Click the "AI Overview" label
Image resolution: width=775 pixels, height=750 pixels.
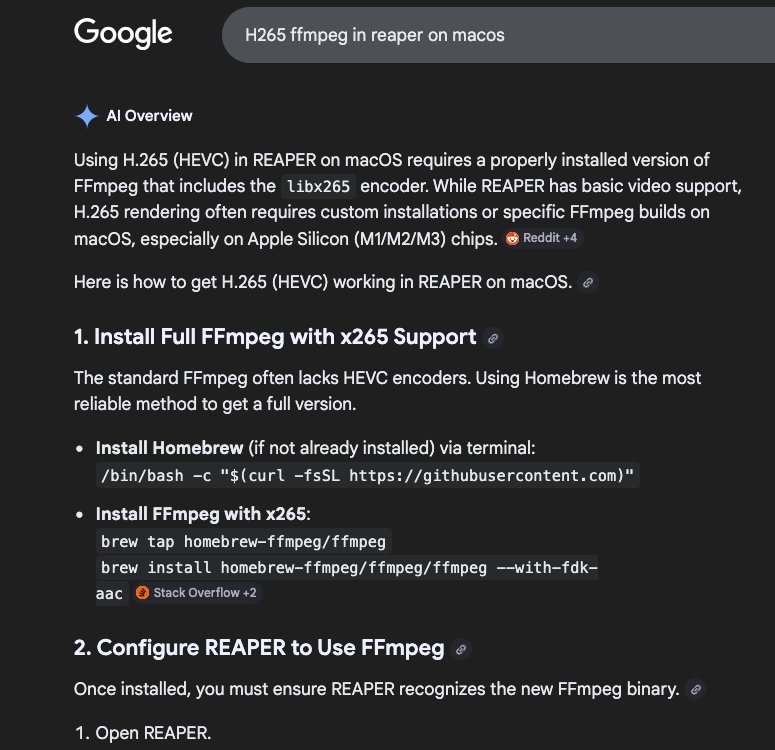coord(149,116)
